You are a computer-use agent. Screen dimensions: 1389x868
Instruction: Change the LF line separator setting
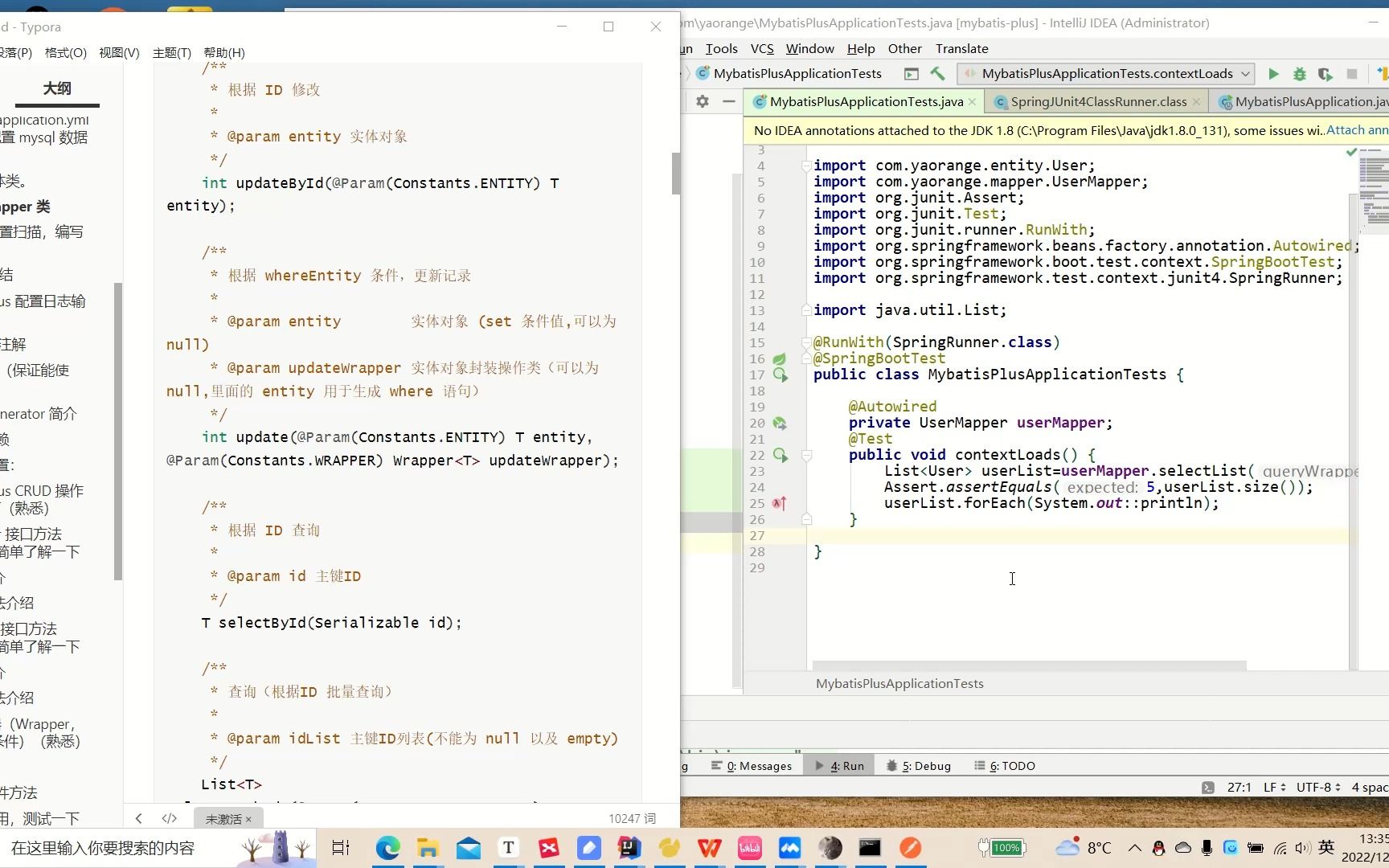tap(1274, 788)
